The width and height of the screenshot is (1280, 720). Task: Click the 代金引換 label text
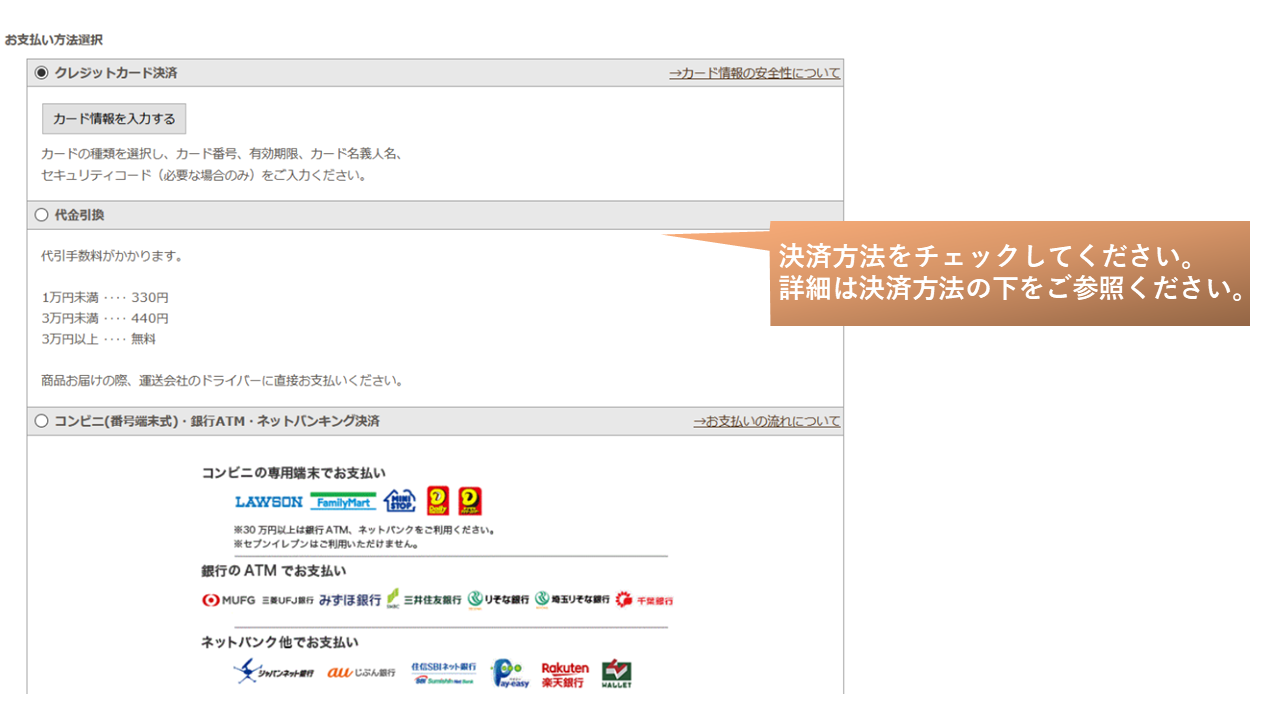(x=79, y=215)
